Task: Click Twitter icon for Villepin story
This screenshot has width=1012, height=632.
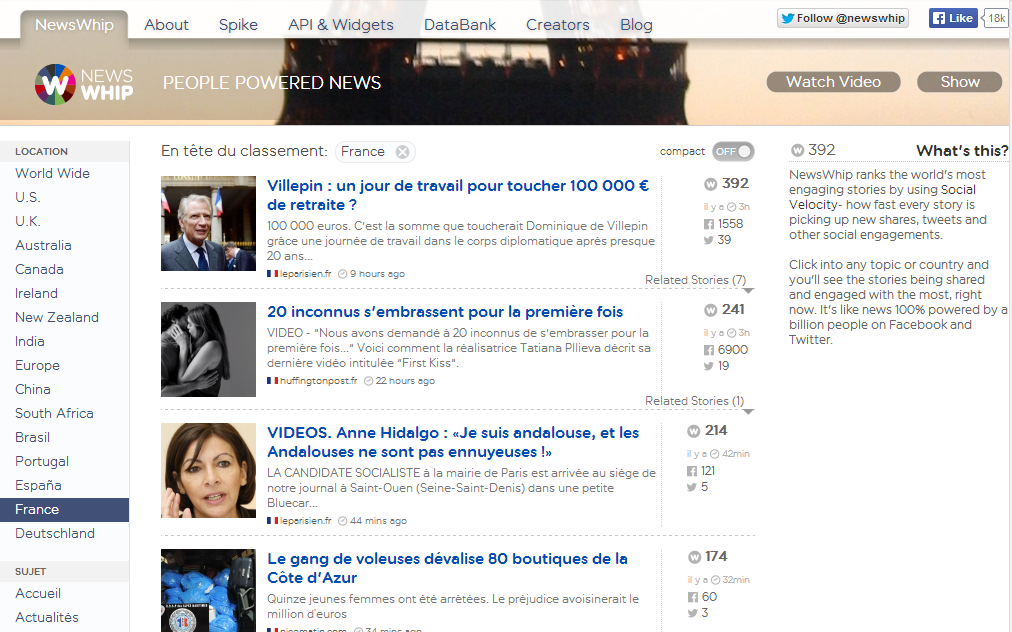Action: coord(709,240)
